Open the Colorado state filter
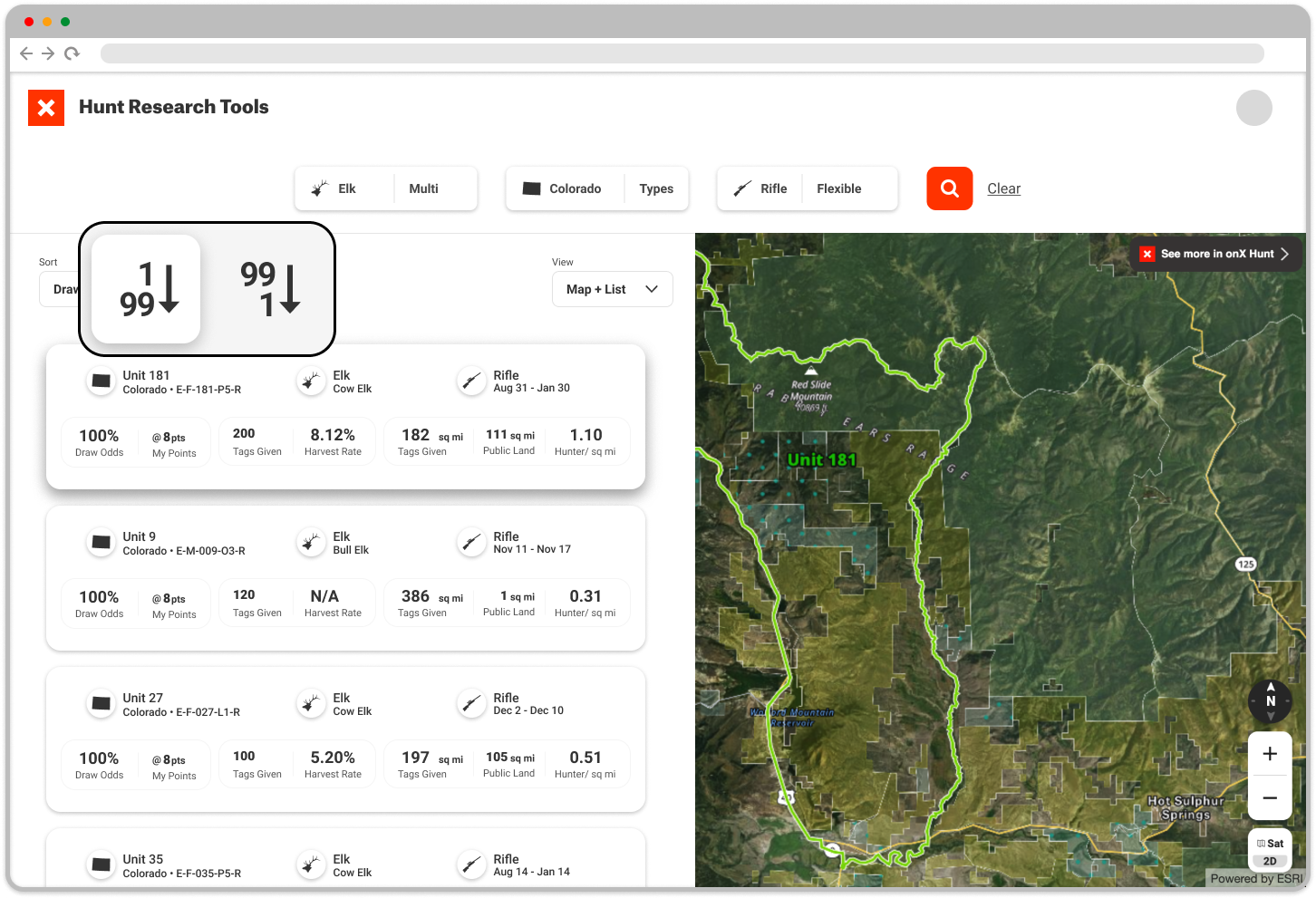 (x=565, y=188)
